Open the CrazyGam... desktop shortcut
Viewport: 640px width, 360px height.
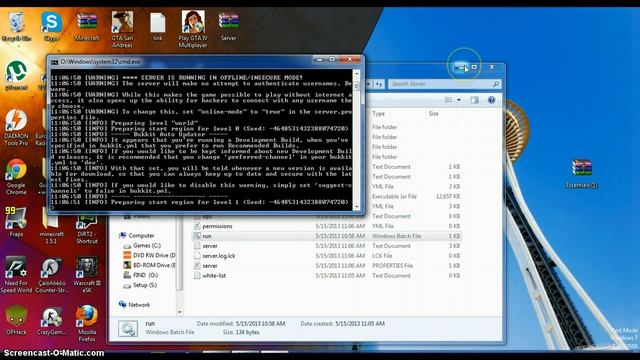coord(51,320)
